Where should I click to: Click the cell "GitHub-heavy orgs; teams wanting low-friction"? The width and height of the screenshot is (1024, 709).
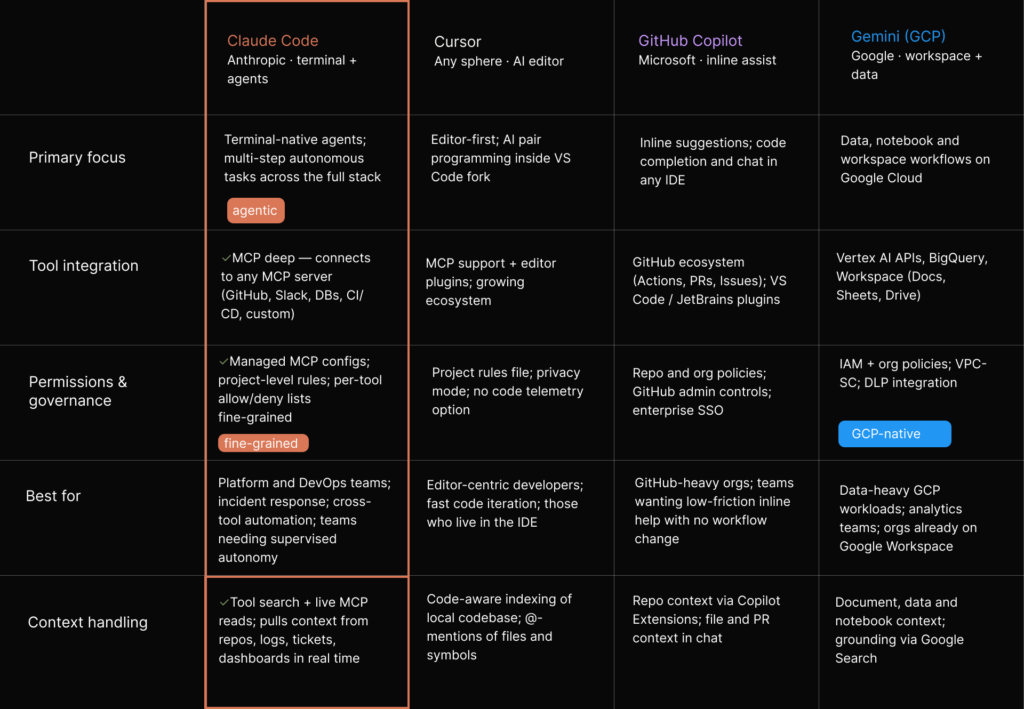coord(714,511)
